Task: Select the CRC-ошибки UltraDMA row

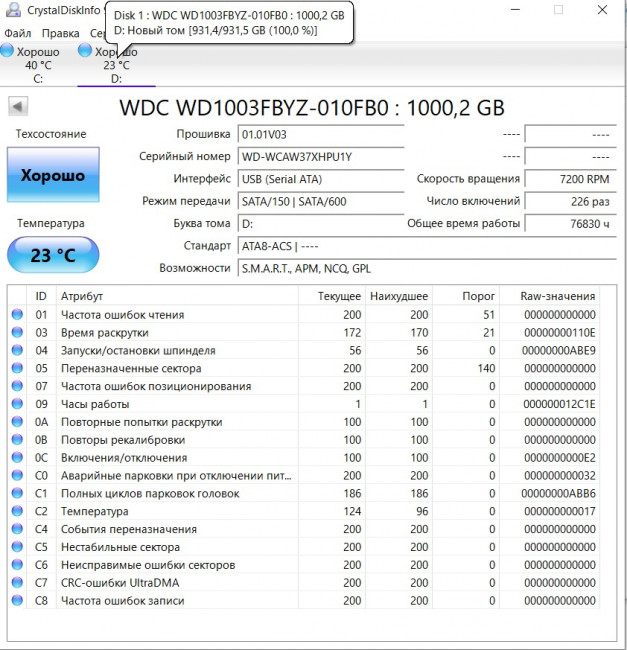Action: tap(303, 582)
